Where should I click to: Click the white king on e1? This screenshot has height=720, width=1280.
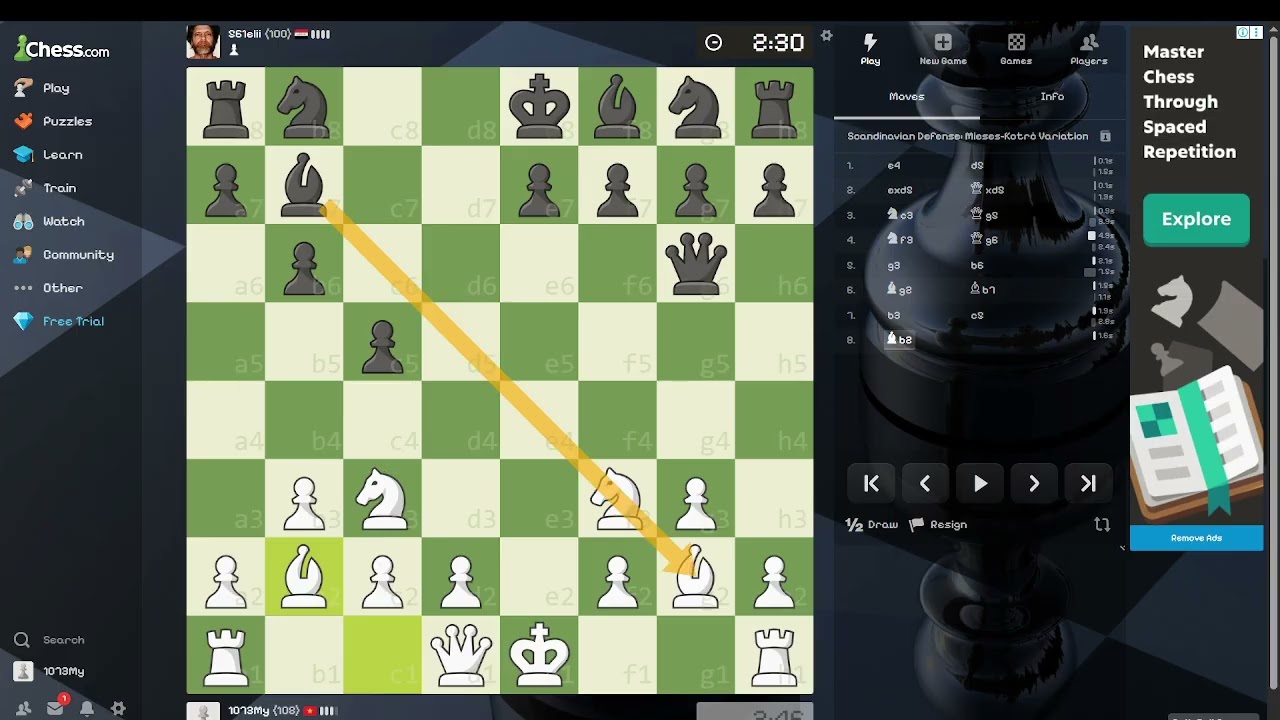[x=539, y=655]
